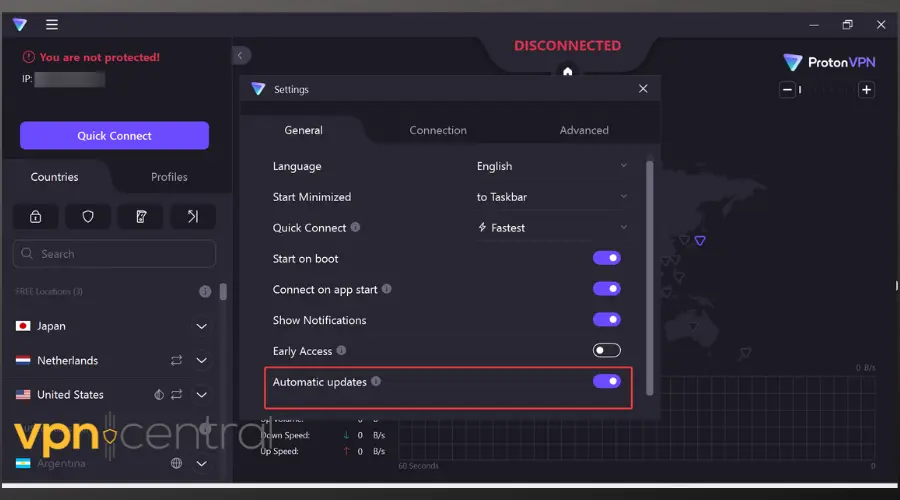Click the Search countries field
The width and height of the screenshot is (900, 500).
coord(114,254)
